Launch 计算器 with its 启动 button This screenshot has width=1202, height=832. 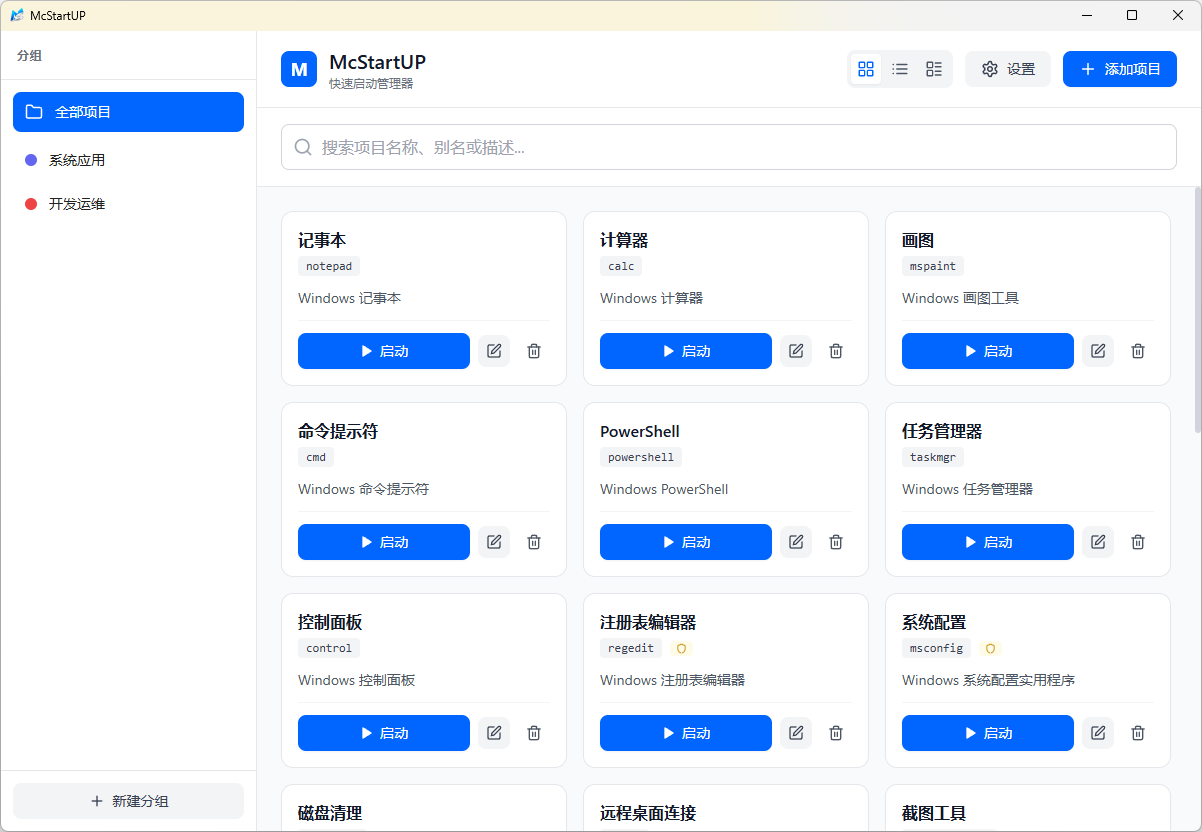[x=686, y=351]
